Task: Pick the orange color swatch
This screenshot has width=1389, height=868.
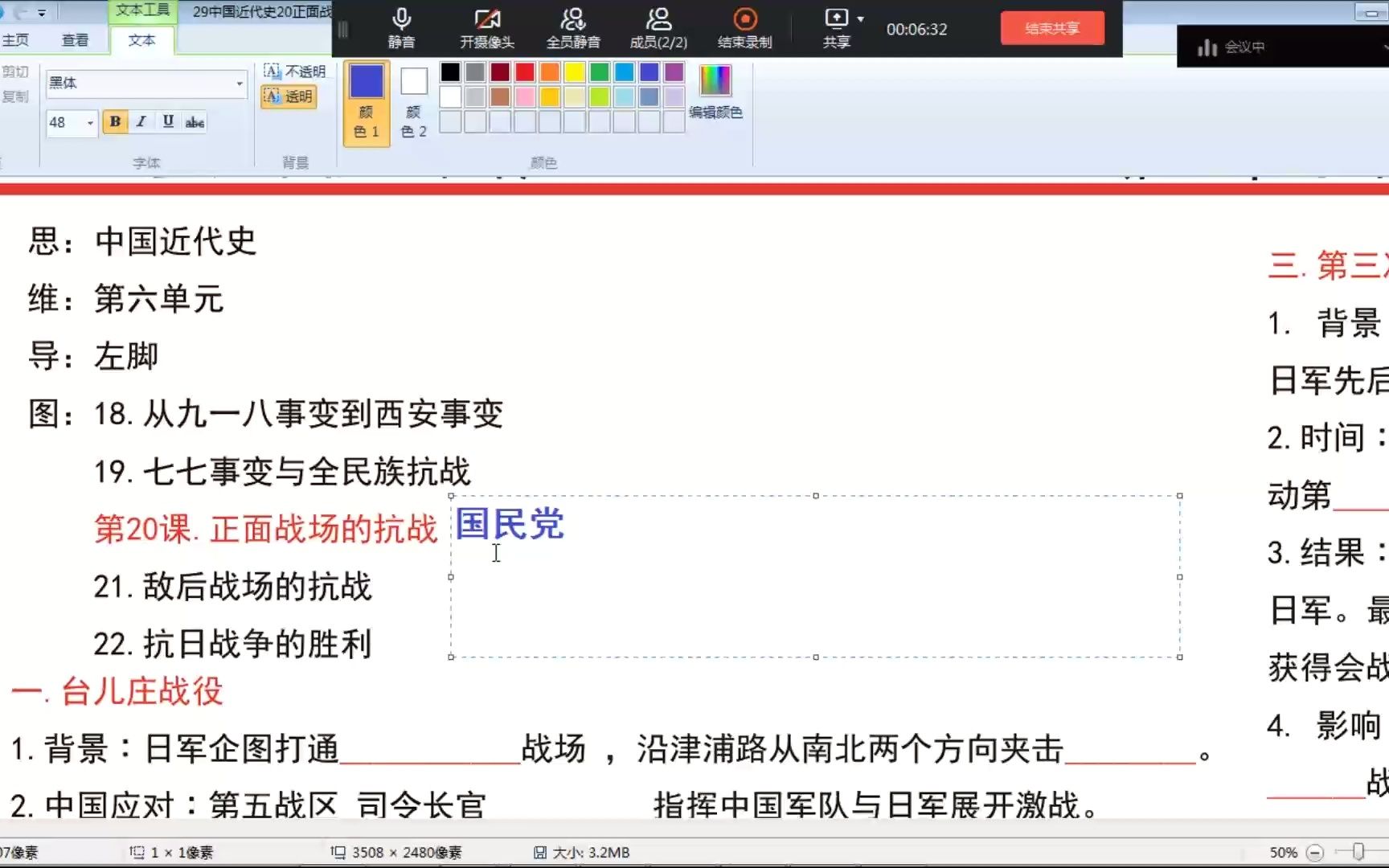Action: [550, 72]
